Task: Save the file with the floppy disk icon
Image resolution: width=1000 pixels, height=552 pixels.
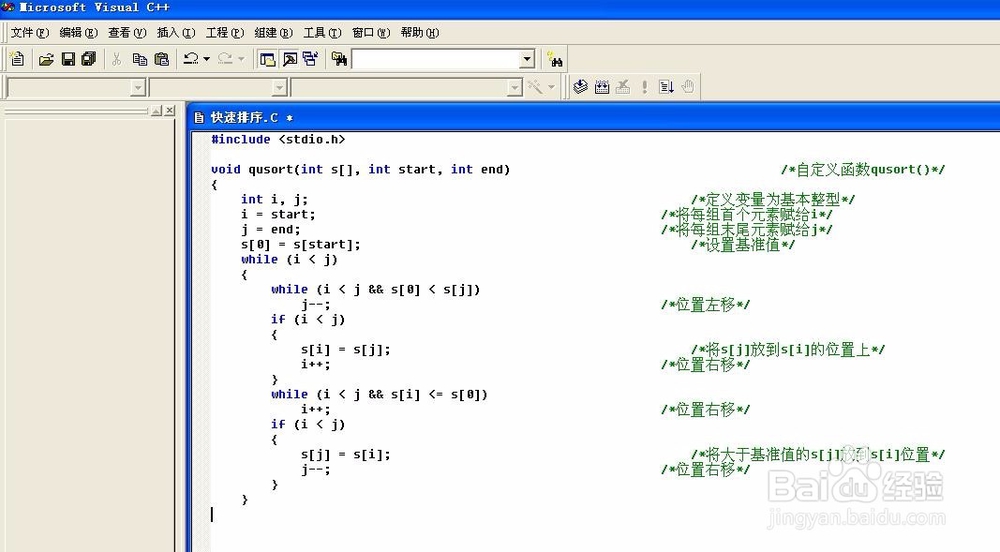Action: (68, 59)
